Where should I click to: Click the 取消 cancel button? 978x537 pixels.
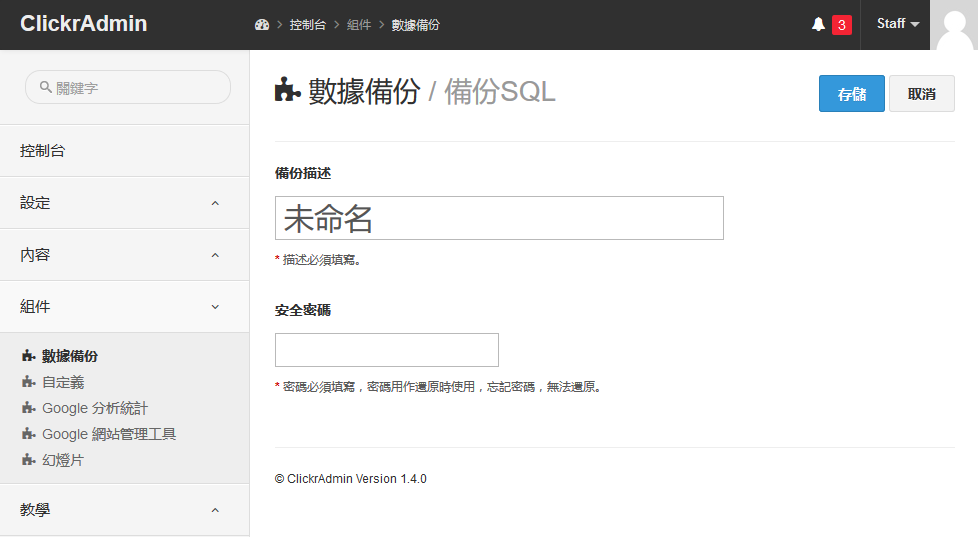(x=921, y=94)
